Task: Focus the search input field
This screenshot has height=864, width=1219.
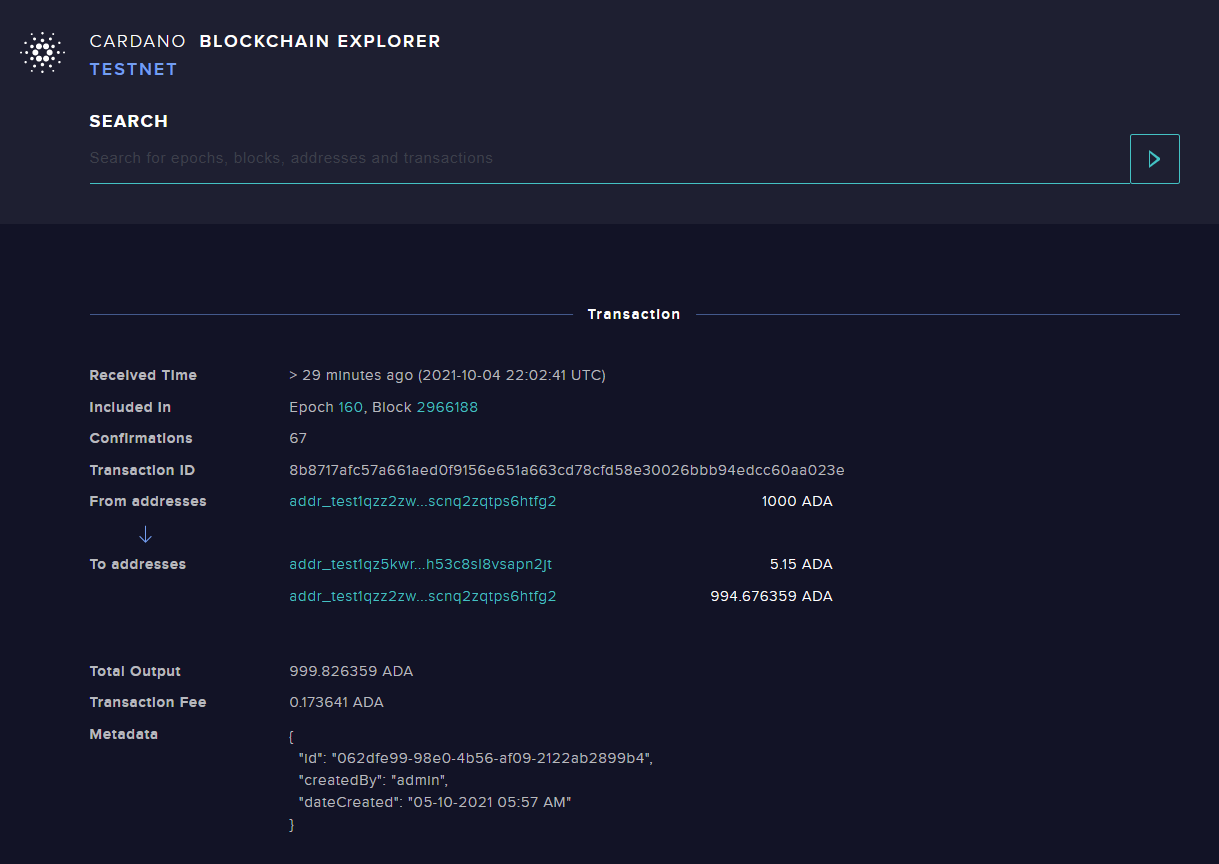Action: [609, 158]
